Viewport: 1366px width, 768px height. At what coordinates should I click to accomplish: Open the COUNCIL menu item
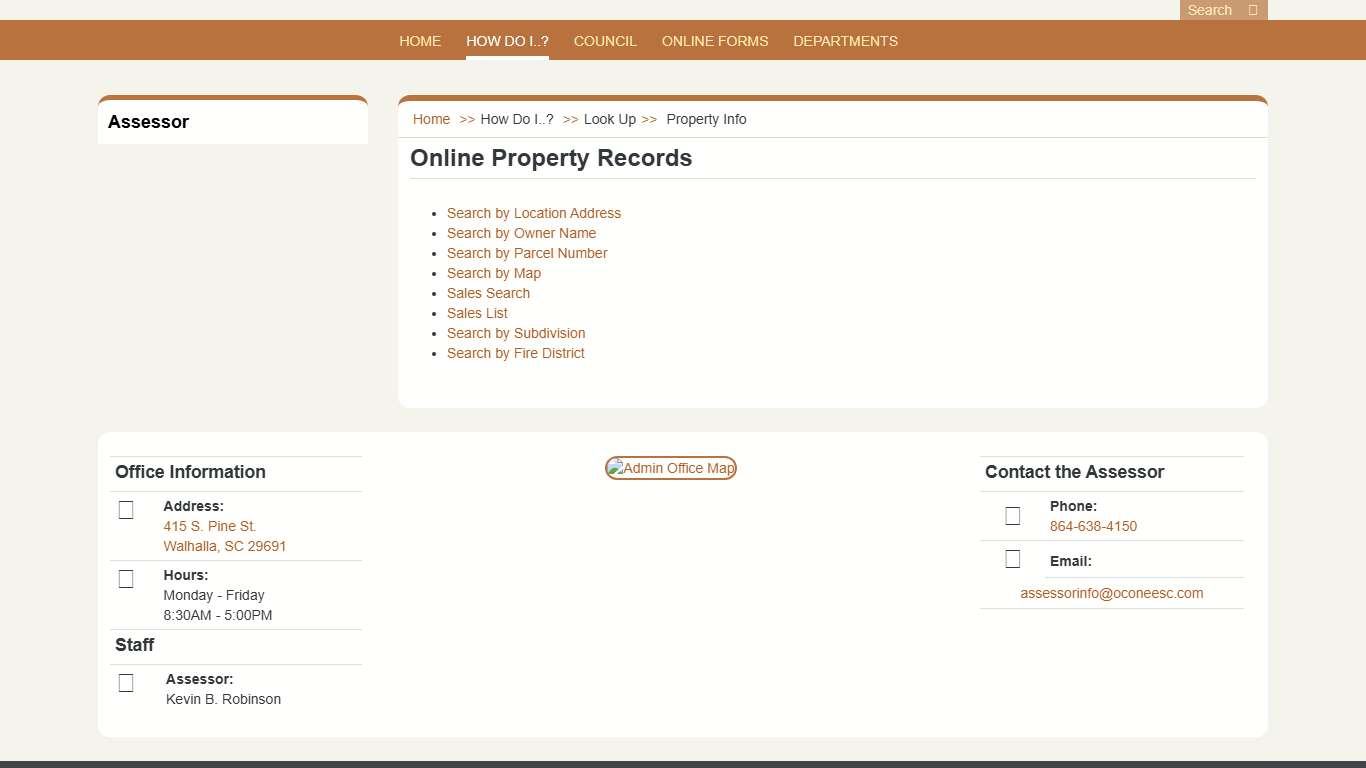[x=605, y=41]
